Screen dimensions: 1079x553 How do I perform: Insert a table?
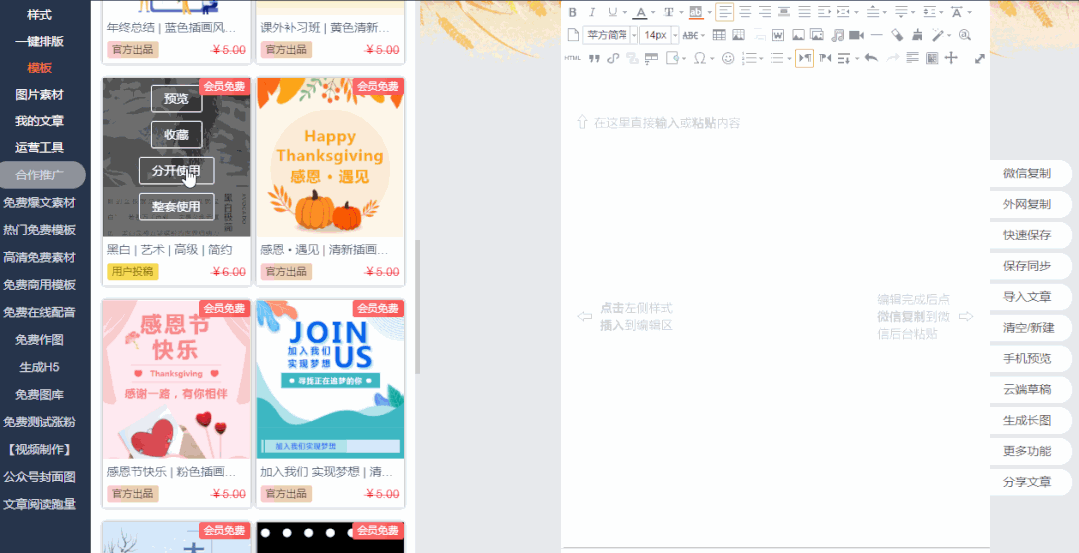[x=719, y=35]
